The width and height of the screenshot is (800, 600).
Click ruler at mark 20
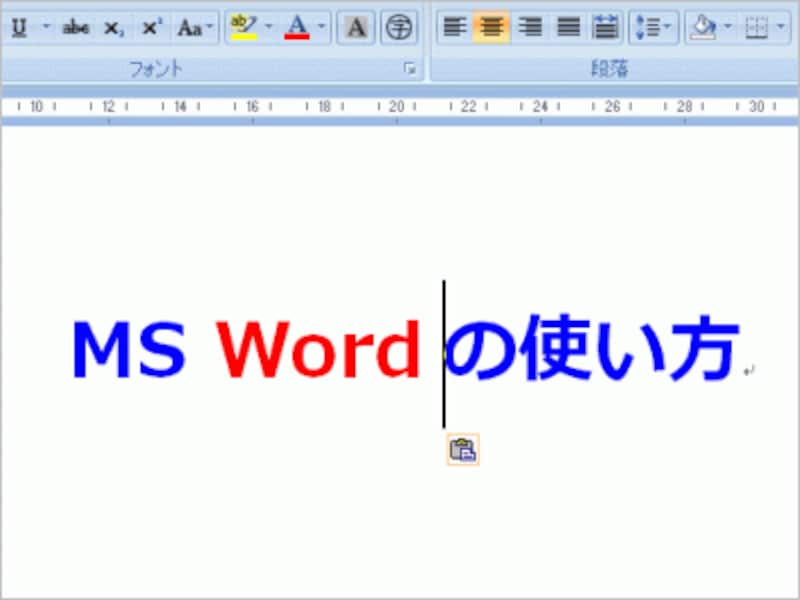click(396, 106)
